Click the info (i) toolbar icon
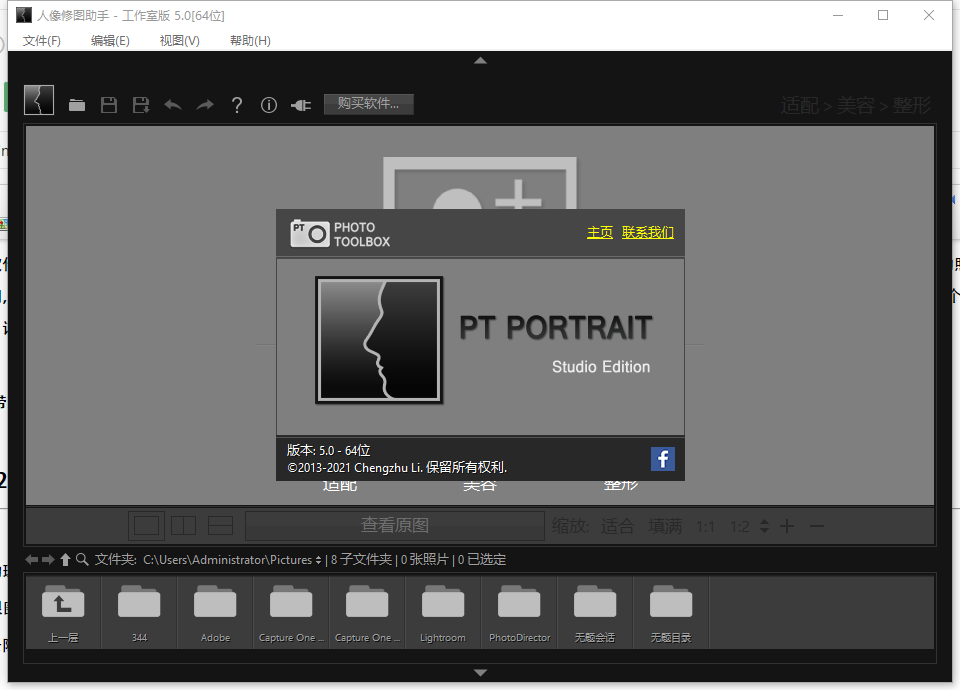This screenshot has width=960, height=690. 268,104
